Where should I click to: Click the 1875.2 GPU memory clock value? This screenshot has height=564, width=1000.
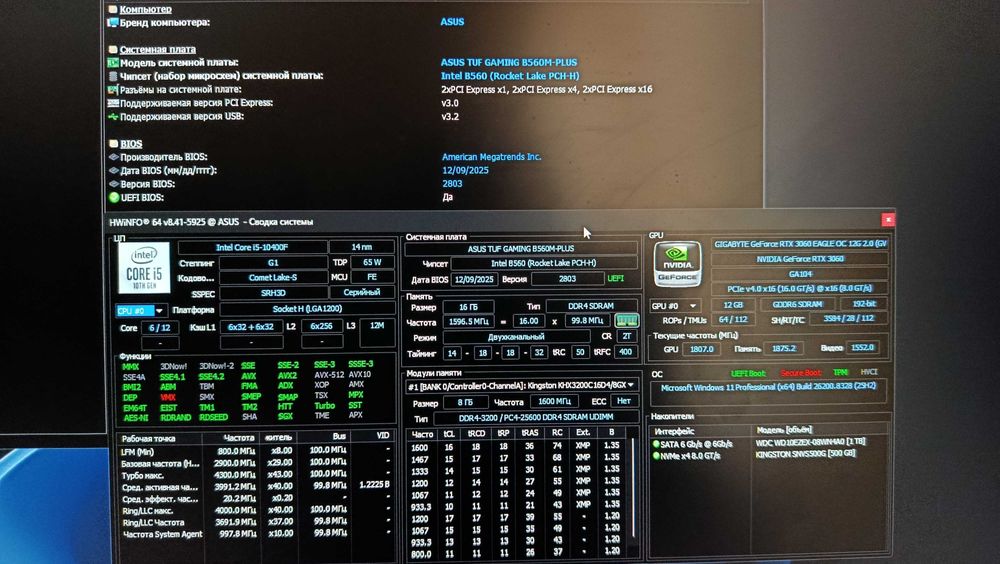(783, 348)
